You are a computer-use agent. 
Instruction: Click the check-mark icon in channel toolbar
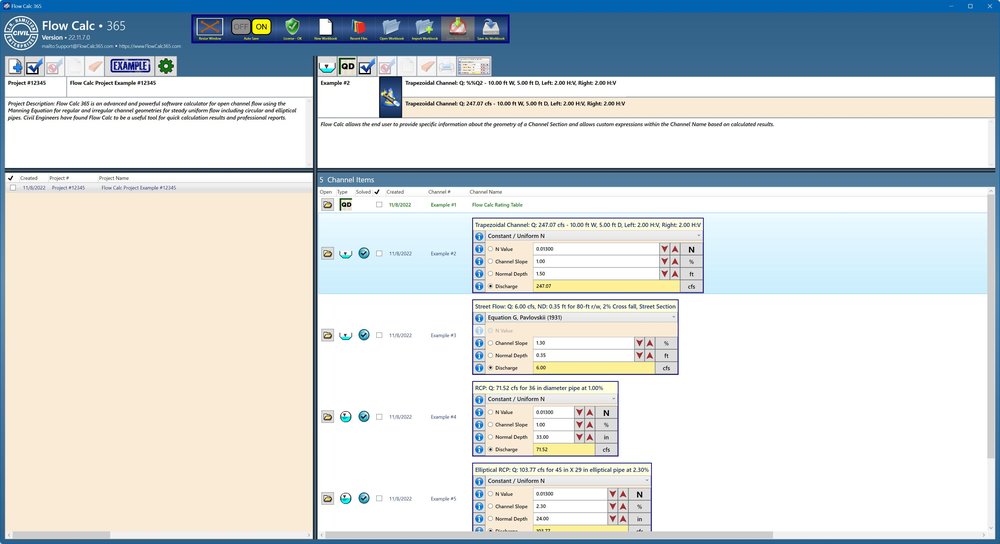(x=367, y=66)
